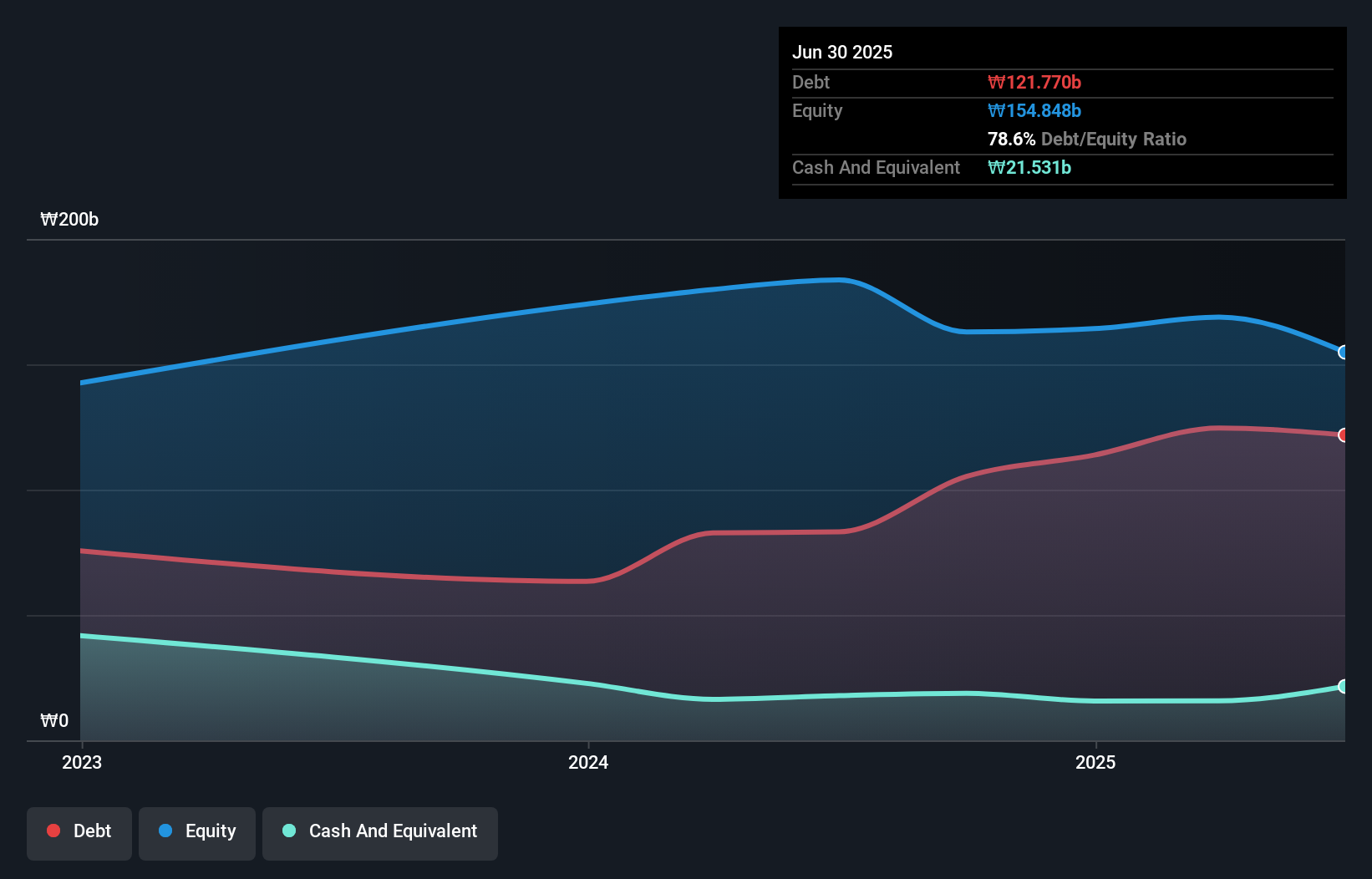Select the Equity data point marker on chart edge
1372x879 pixels.
(x=1344, y=352)
